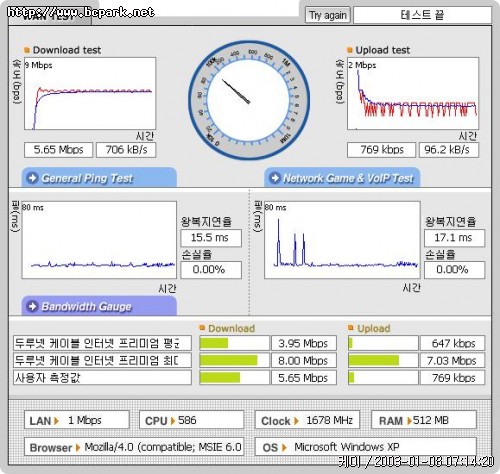Image resolution: width=500 pixels, height=474 pixels.
Task: Click the Try again button
Action: (327, 15)
